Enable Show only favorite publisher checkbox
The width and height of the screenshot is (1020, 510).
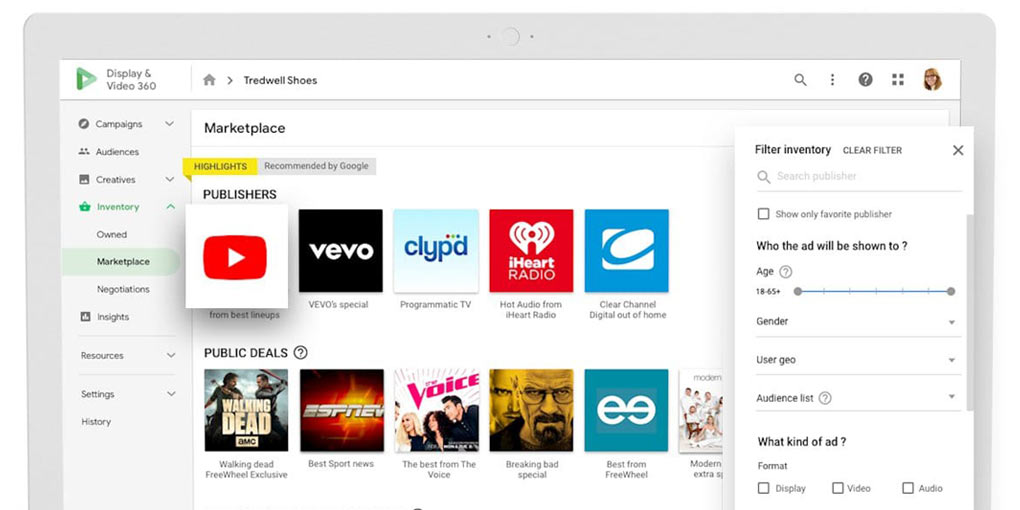[x=763, y=214]
